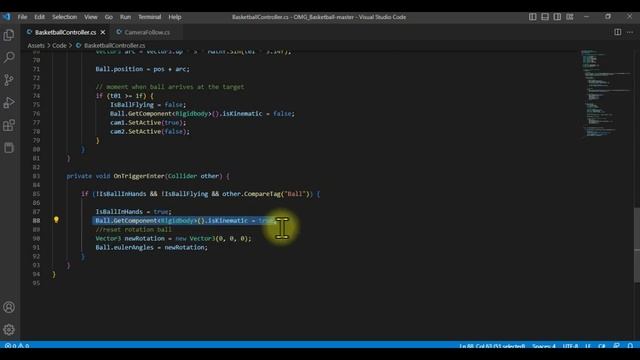Open the editor More Actions ellipsis

click(630, 32)
